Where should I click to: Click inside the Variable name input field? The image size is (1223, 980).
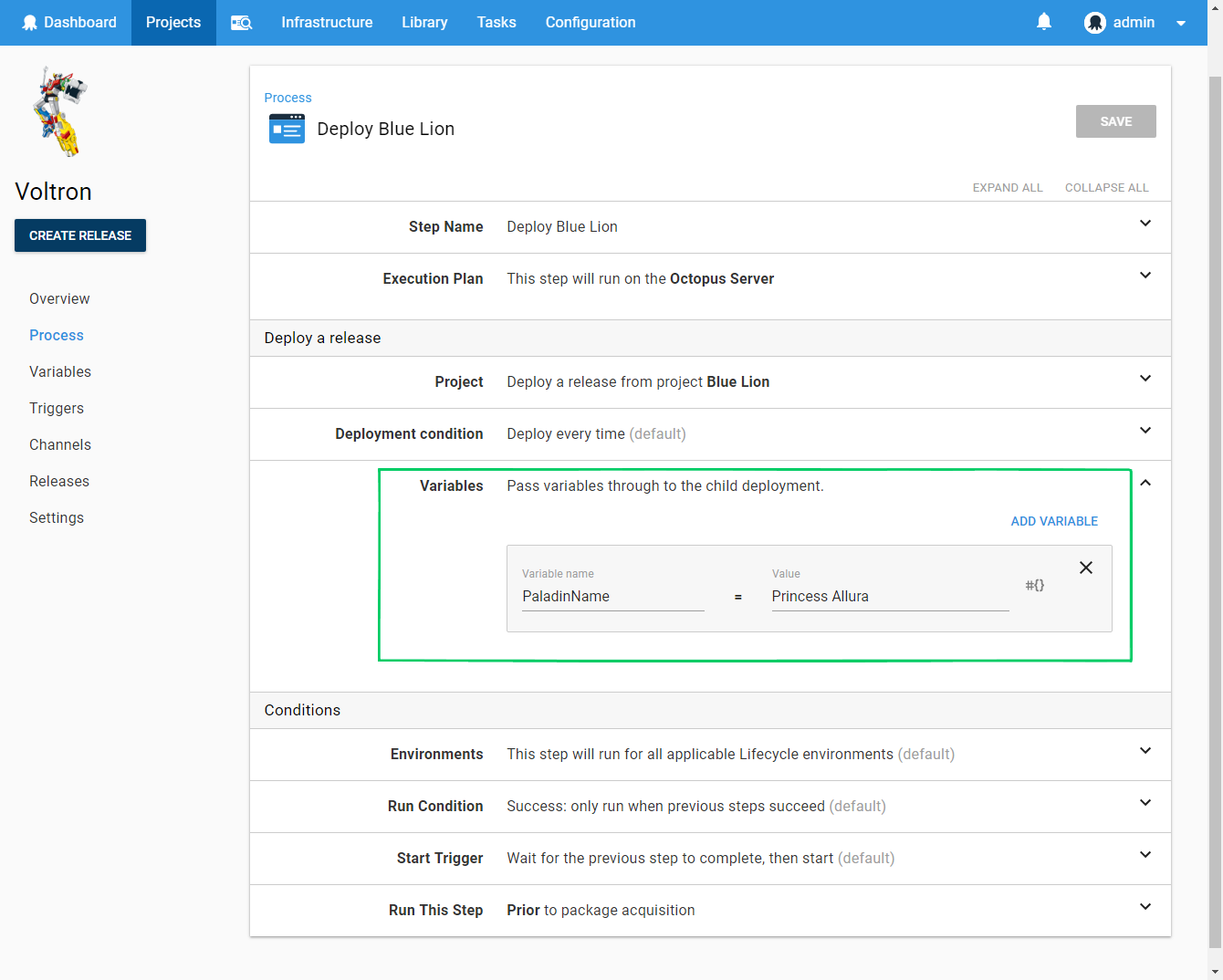click(x=612, y=596)
